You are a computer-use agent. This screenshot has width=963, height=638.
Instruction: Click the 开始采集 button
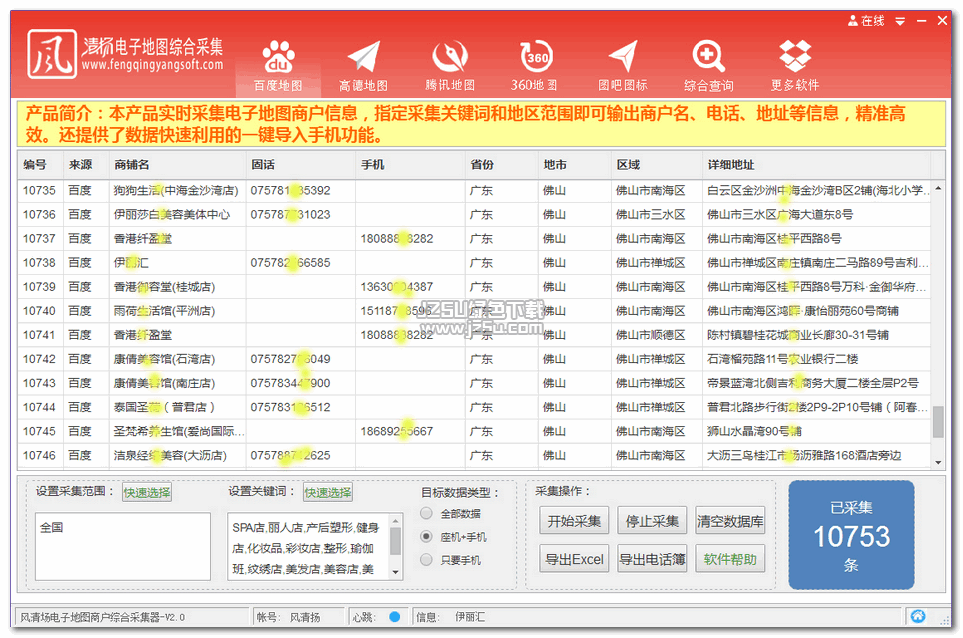pos(574,521)
